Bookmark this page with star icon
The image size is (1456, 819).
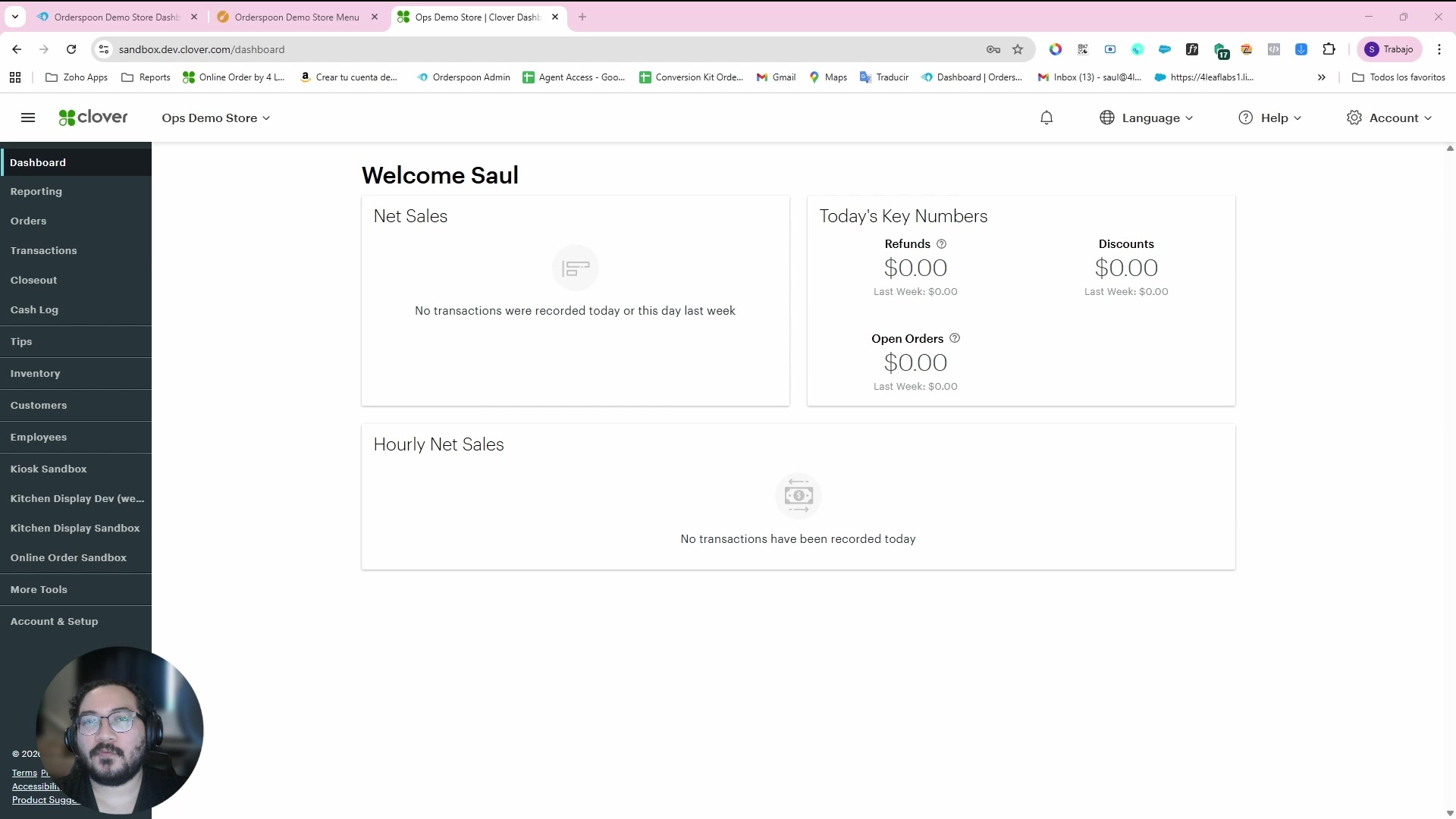click(x=1018, y=49)
